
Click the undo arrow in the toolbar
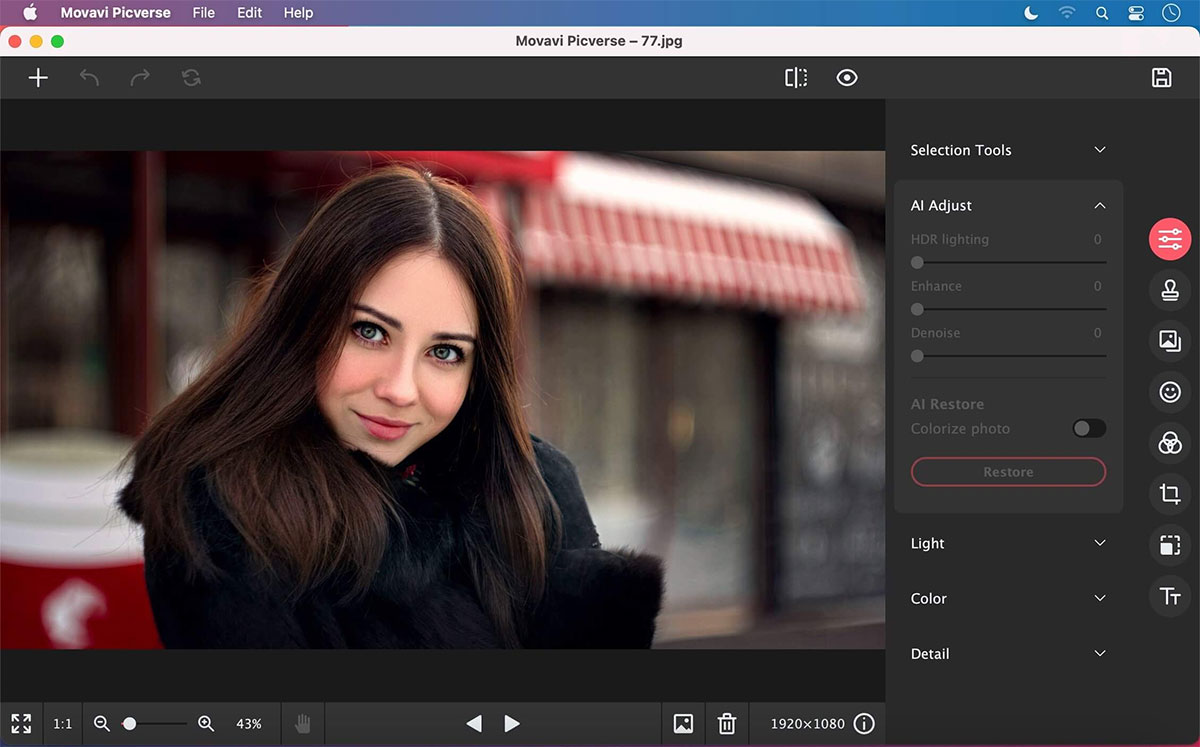89,78
